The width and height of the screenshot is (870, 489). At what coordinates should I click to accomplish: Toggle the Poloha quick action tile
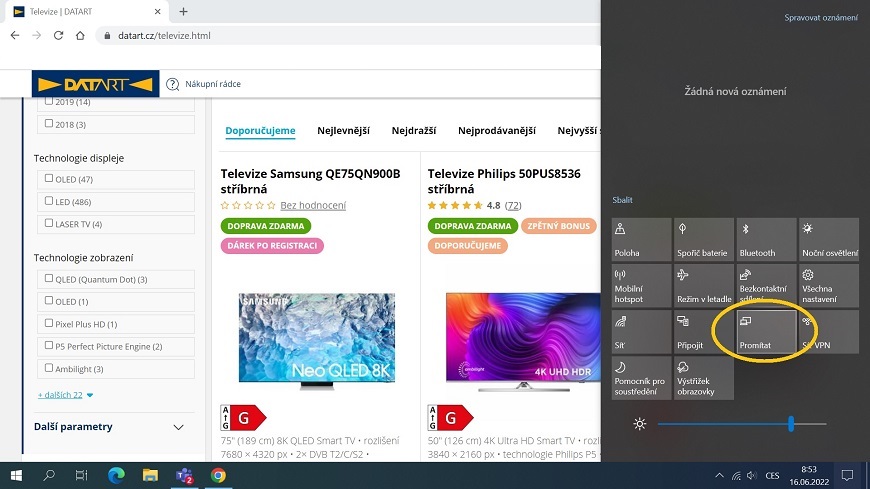641,239
